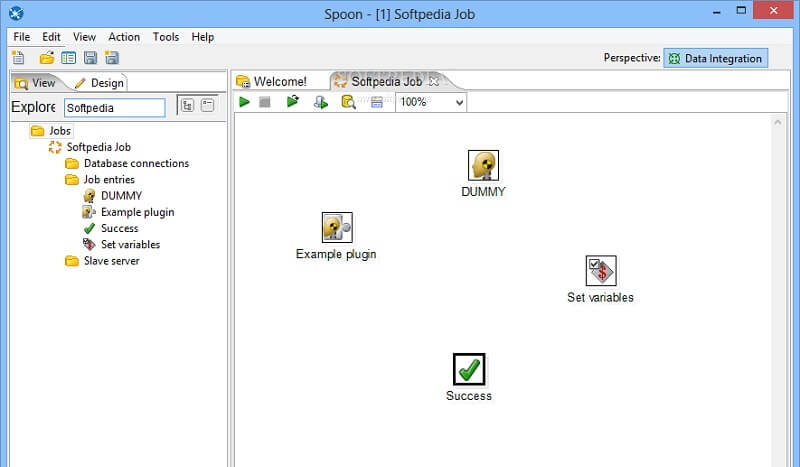The height and width of the screenshot is (467, 800).
Task: Select the Database connections folder
Action: click(x=127, y=163)
